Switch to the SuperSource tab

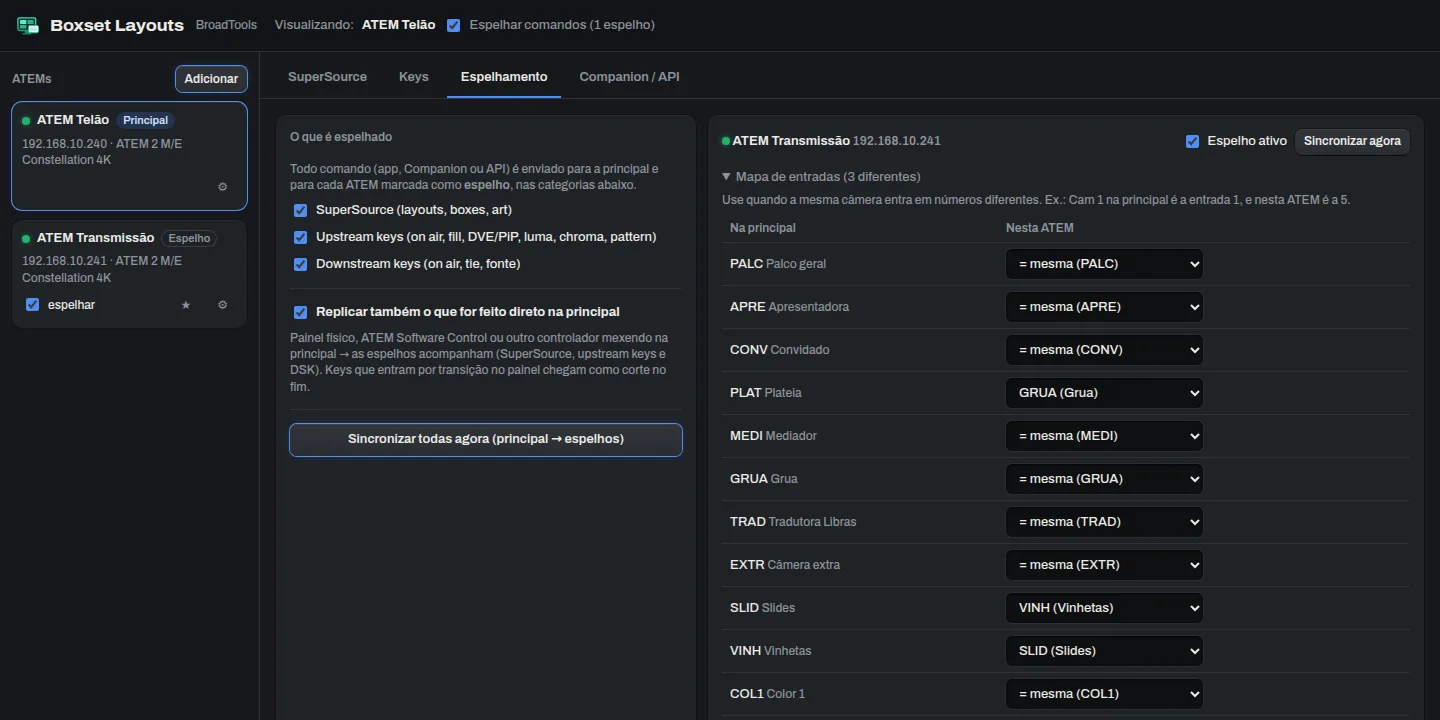(327, 77)
